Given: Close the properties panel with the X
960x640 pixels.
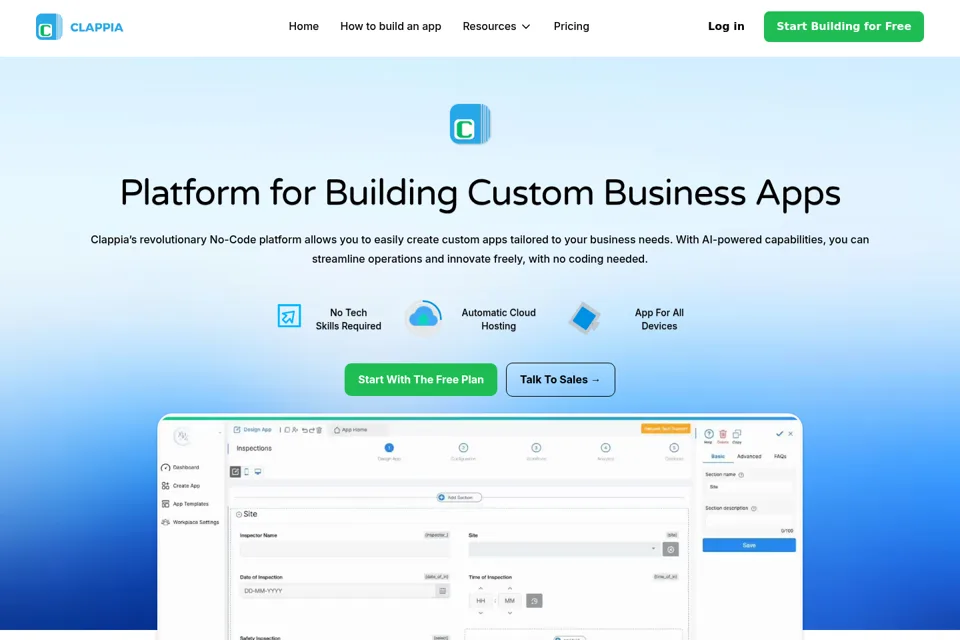Looking at the screenshot, I should tap(790, 434).
